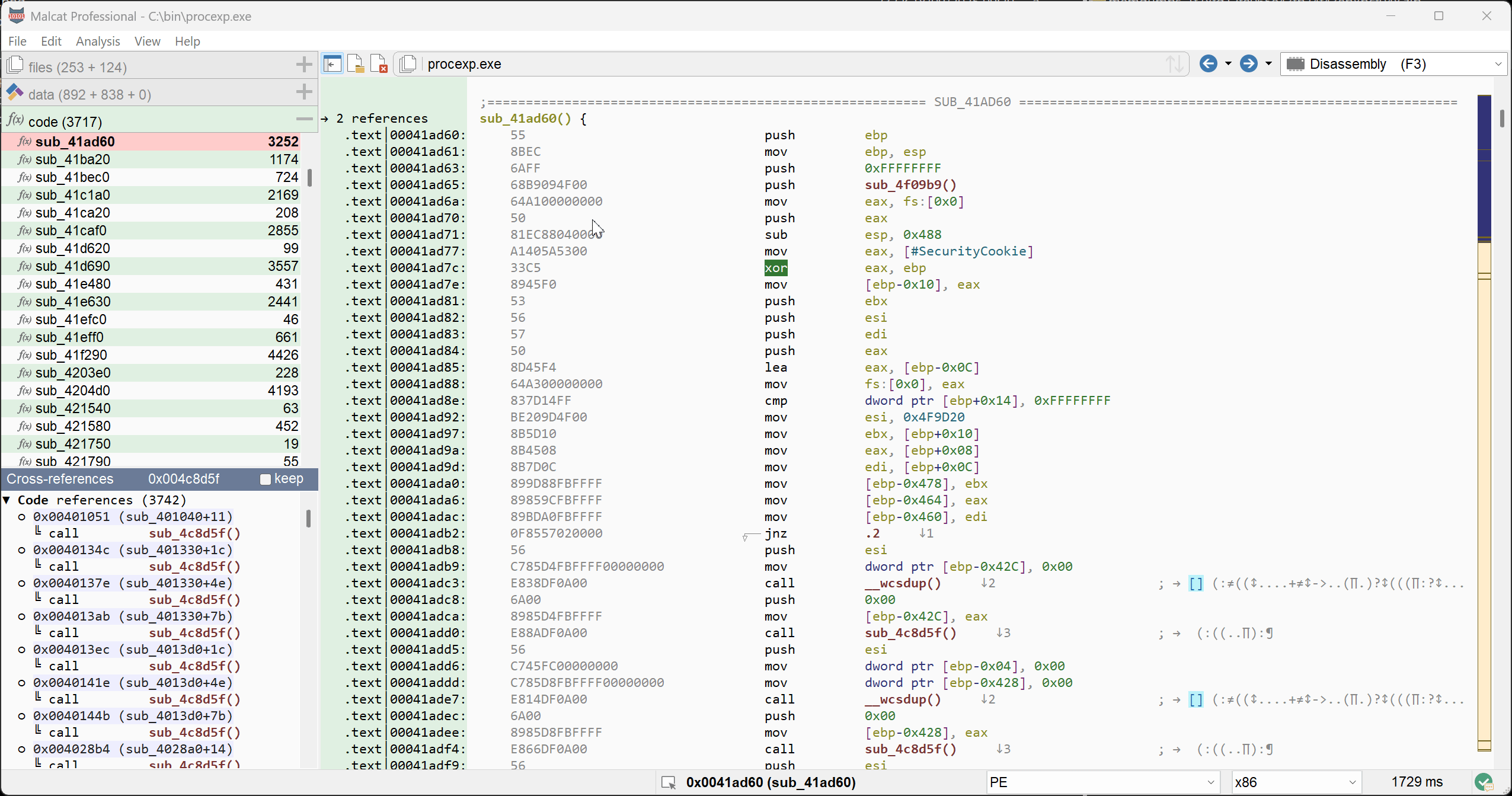
Task: Click the arrow before '2 references'
Action: [325, 119]
